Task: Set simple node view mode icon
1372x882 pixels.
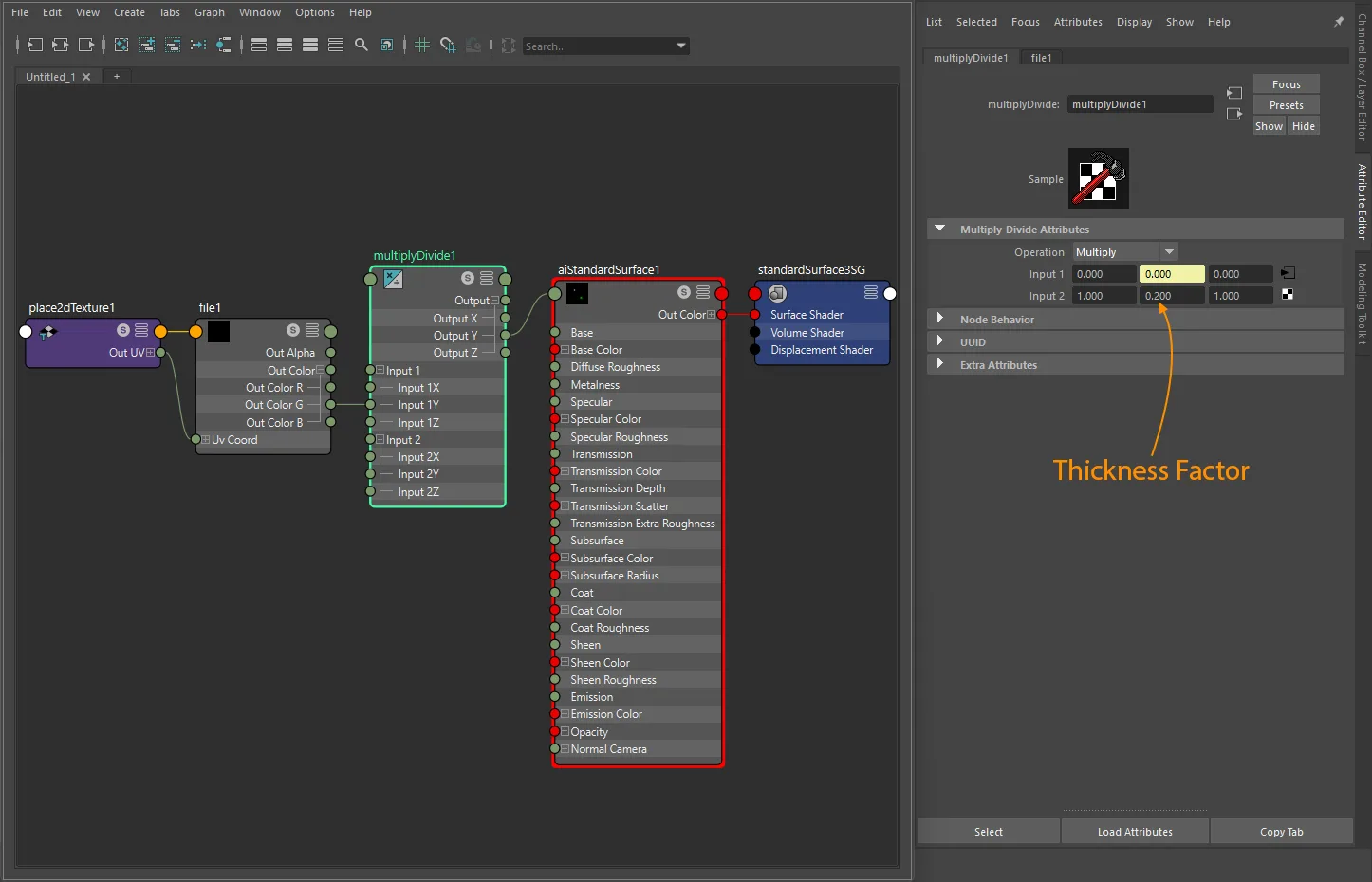Action: [x=259, y=45]
